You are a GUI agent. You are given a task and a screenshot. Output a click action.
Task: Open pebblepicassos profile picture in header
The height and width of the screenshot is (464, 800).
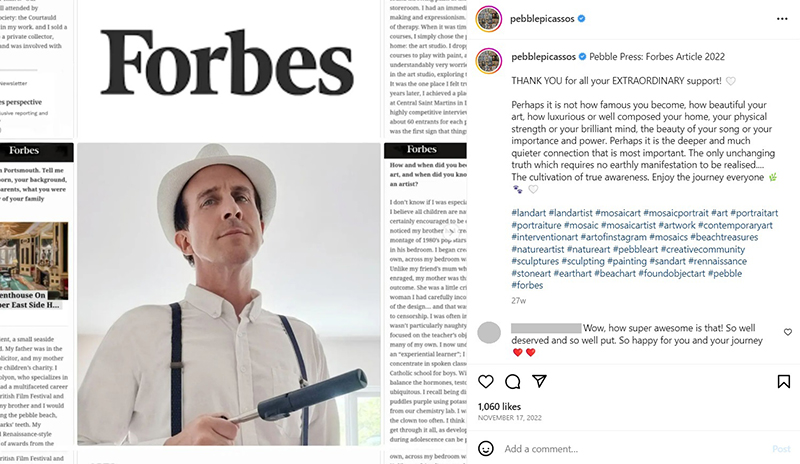(x=489, y=19)
